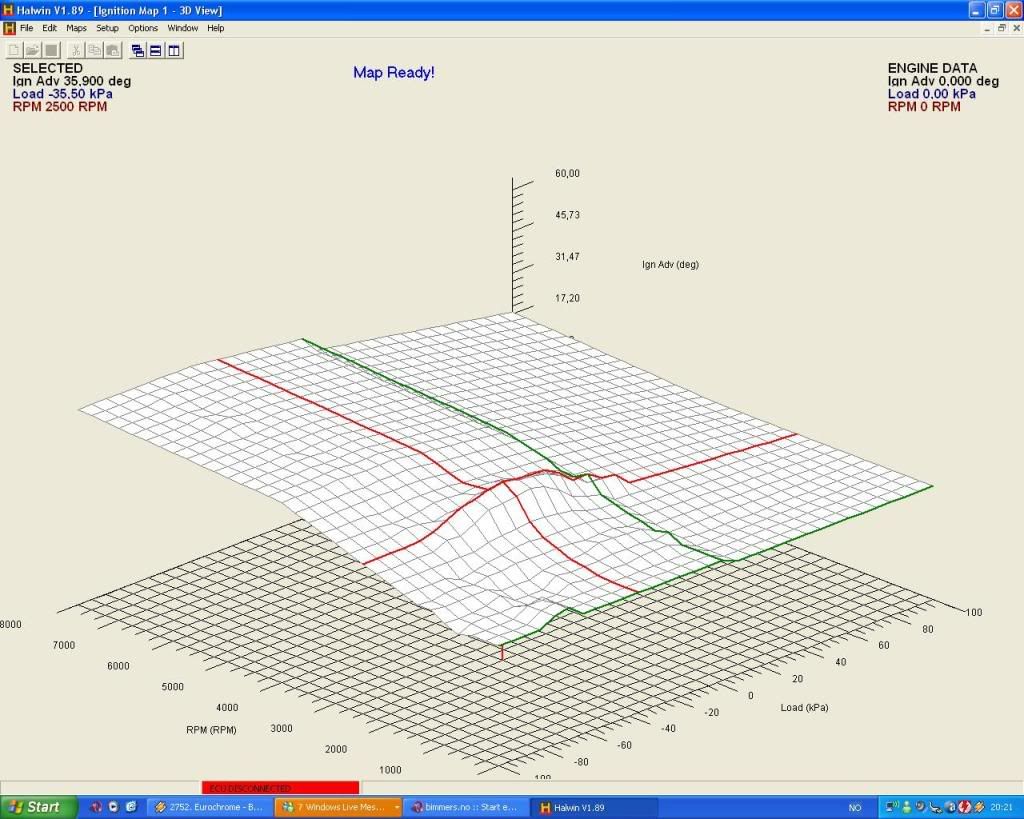Open the Options menu
1024x819 pixels.
click(x=143, y=28)
